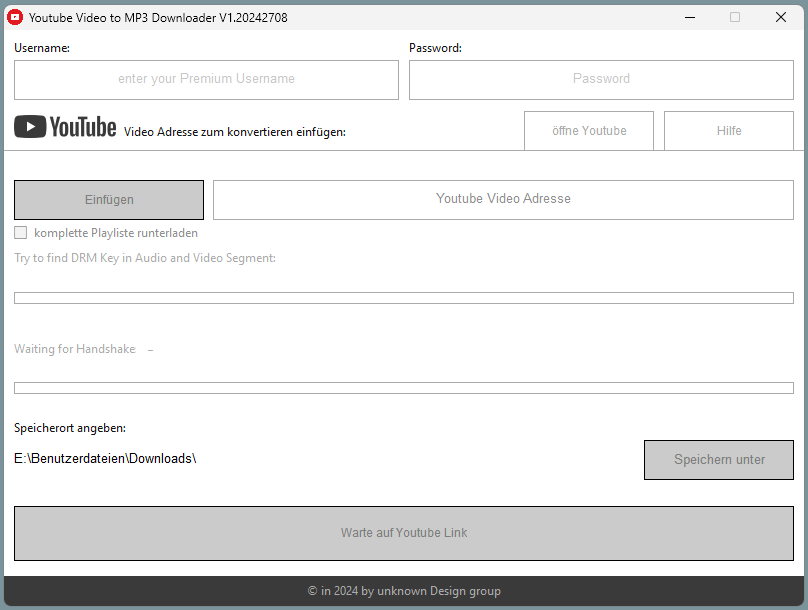The height and width of the screenshot is (610, 808).
Task: Focus the Password input field
Action: coord(601,80)
